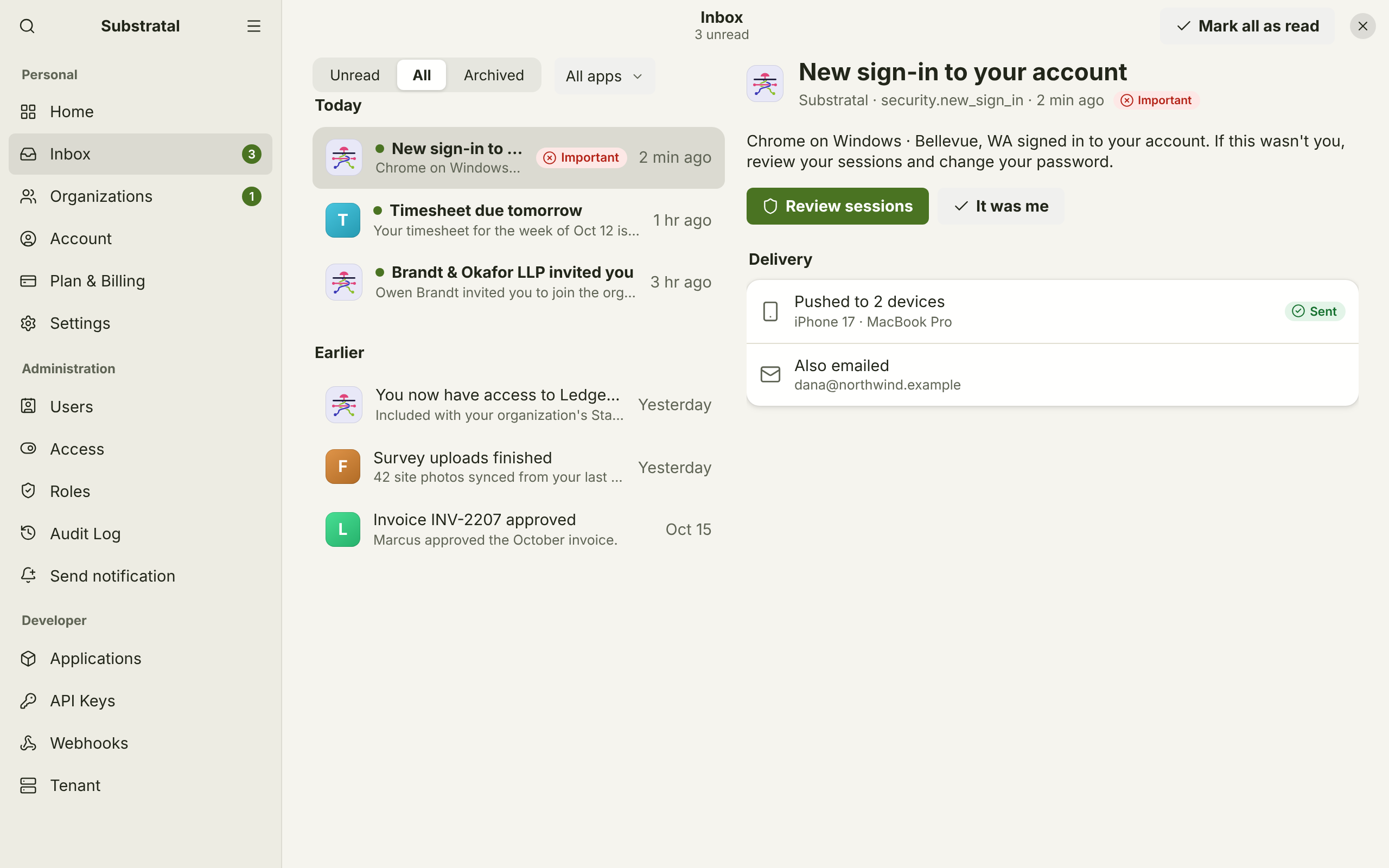1389x868 pixels.
Task: Click the Organizations badge showing 1
Action: (251, 196)
